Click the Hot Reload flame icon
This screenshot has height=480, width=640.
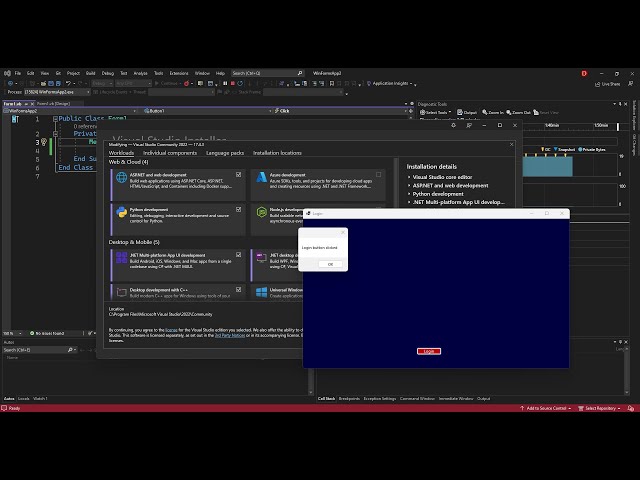(x=186, y=83)
